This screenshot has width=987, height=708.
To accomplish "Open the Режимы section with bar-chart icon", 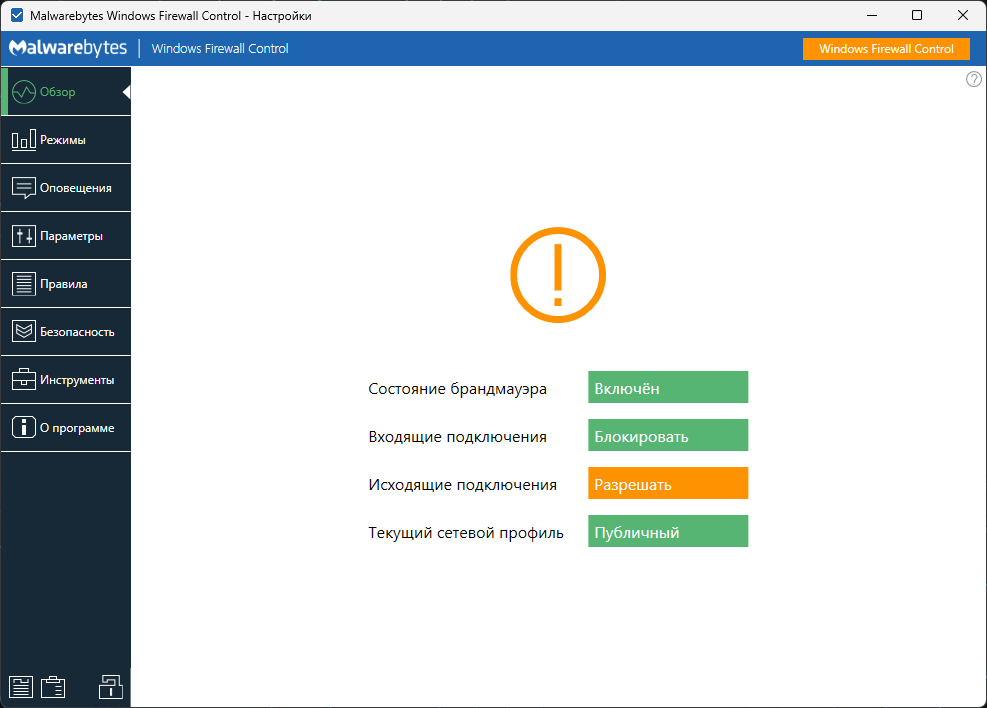I will pyautogui.click(x=65, y=140).
